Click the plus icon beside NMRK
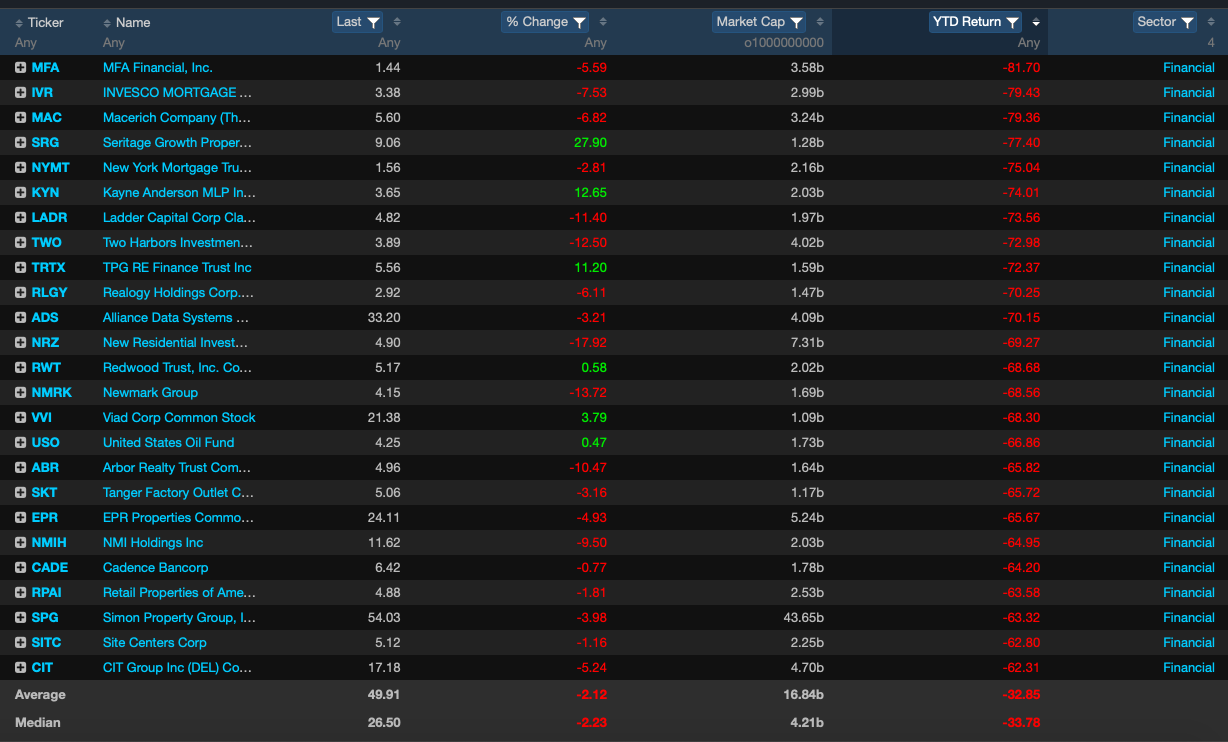Viewport: 1228px width, 742px height. (20, 392)
